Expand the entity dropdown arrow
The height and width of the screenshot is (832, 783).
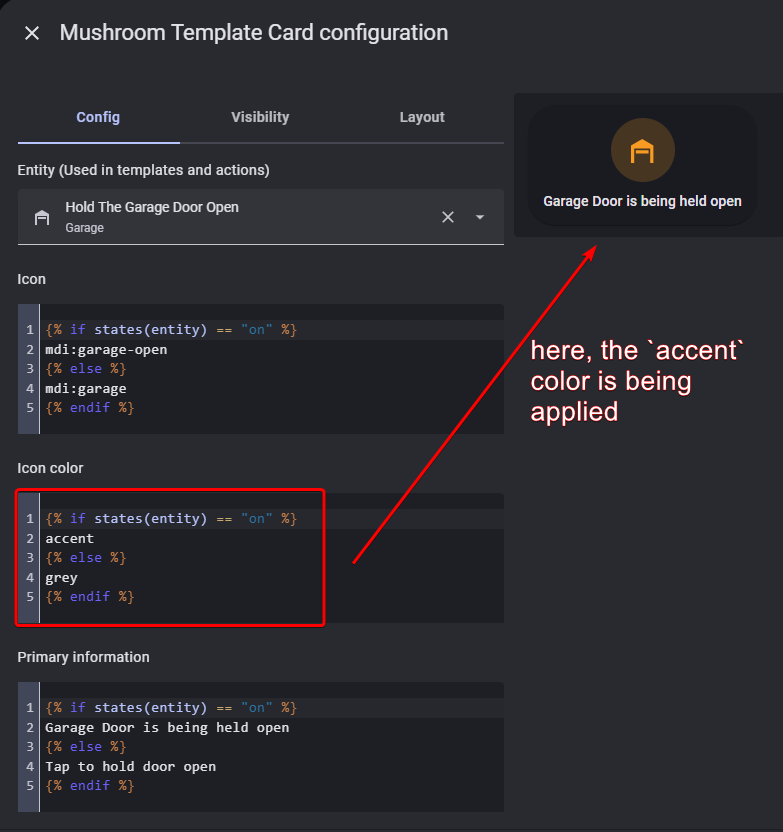coord(480,217)
